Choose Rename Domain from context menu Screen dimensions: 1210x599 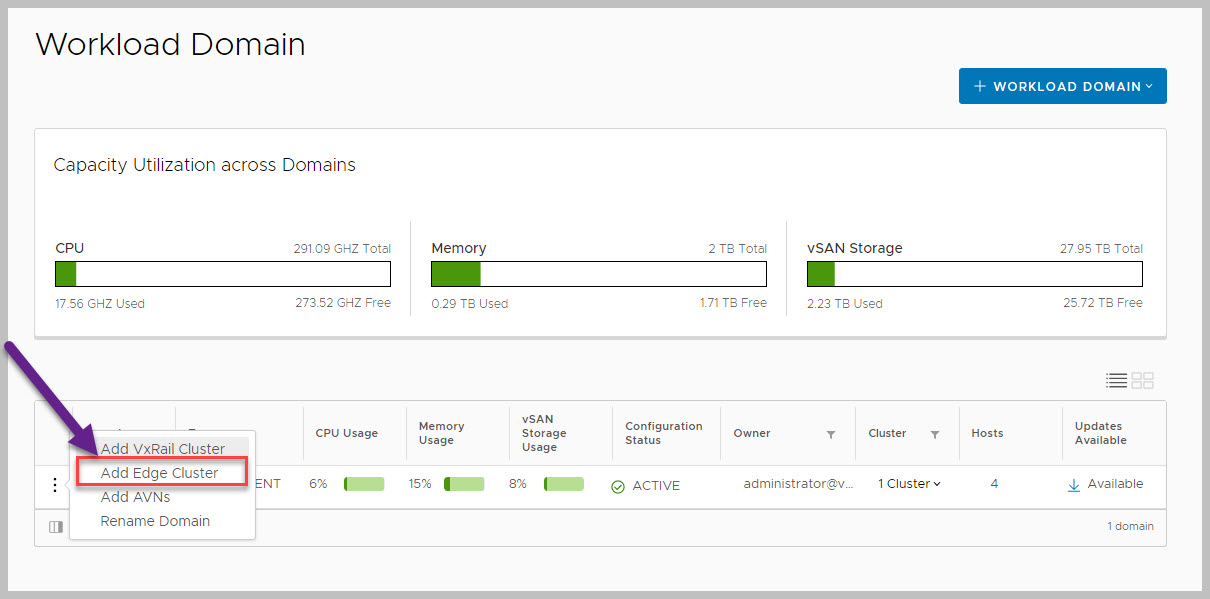(155, 521)
